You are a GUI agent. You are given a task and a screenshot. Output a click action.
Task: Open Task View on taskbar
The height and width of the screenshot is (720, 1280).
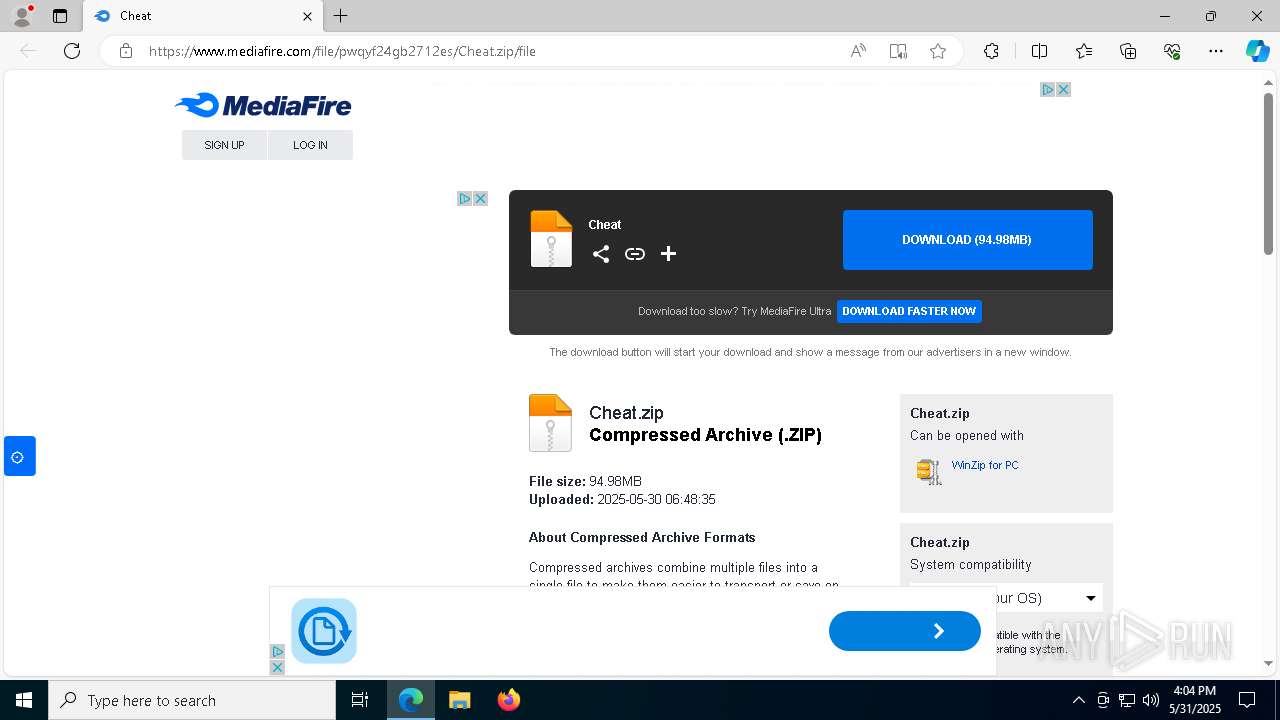tap(360, 700)
